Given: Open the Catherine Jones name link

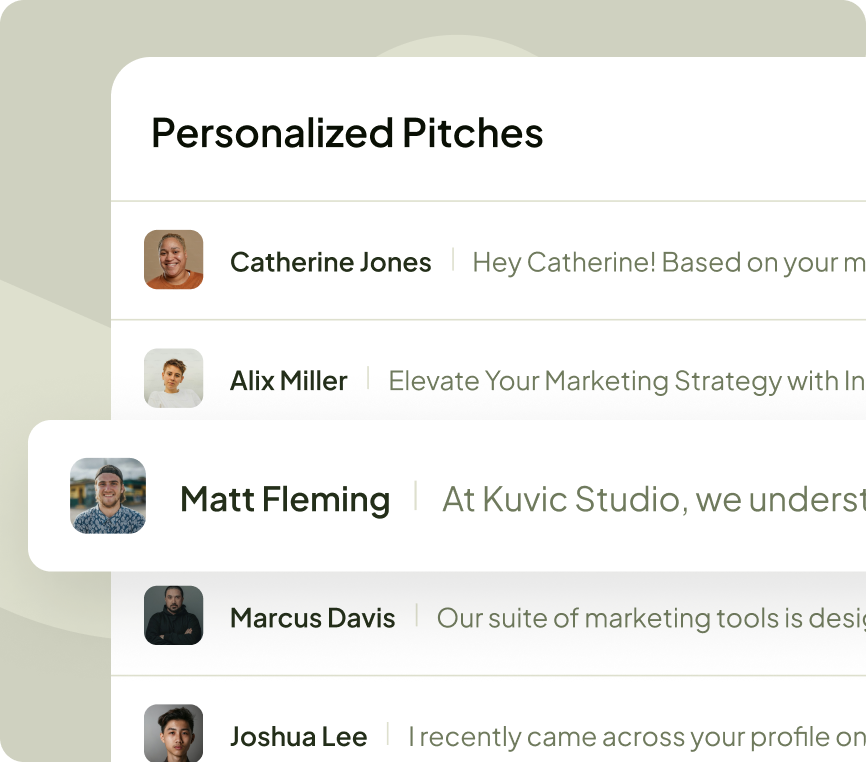Looking at the screenshot, I should (x=330, y=262).
